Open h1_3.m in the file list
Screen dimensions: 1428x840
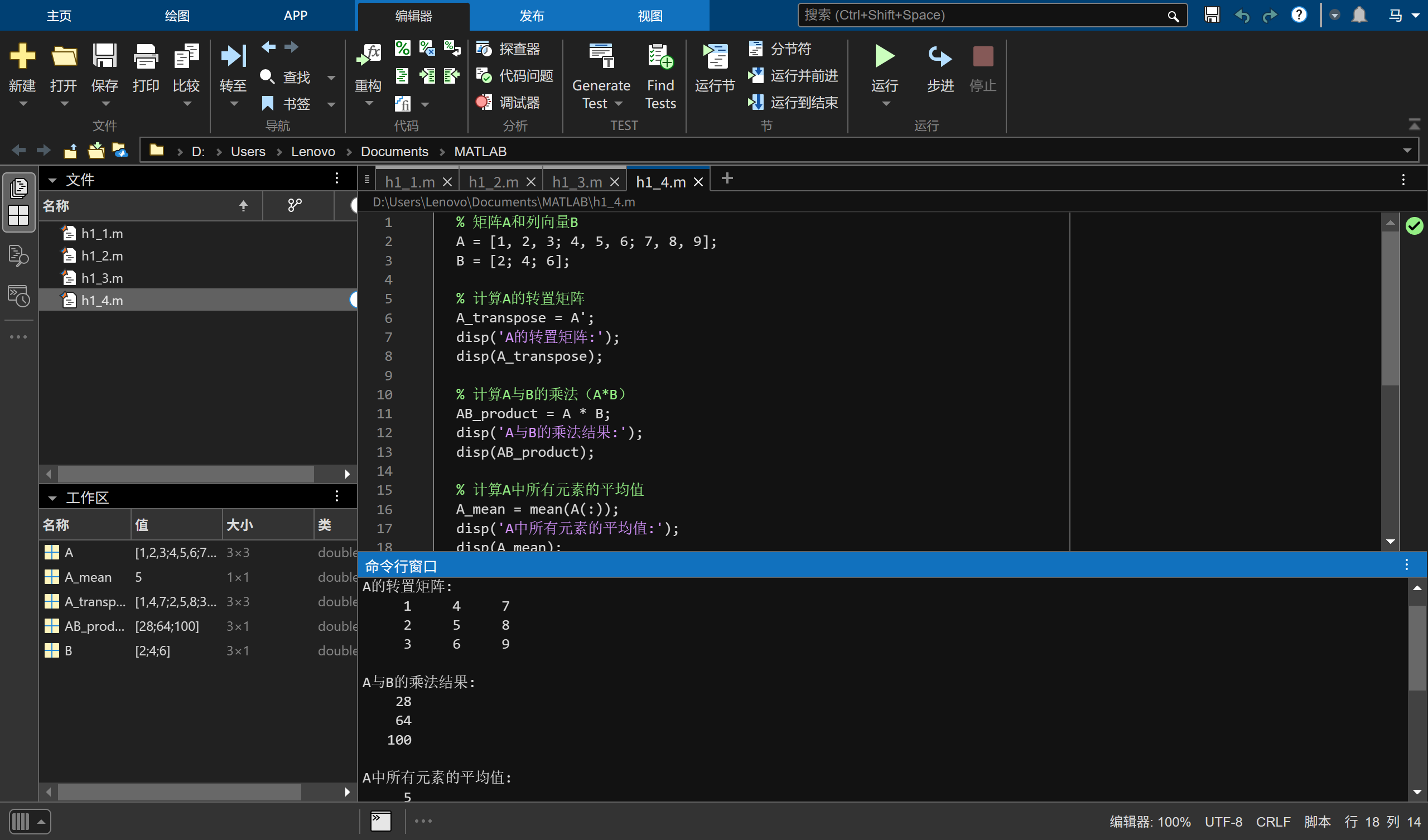coord(102,278)
